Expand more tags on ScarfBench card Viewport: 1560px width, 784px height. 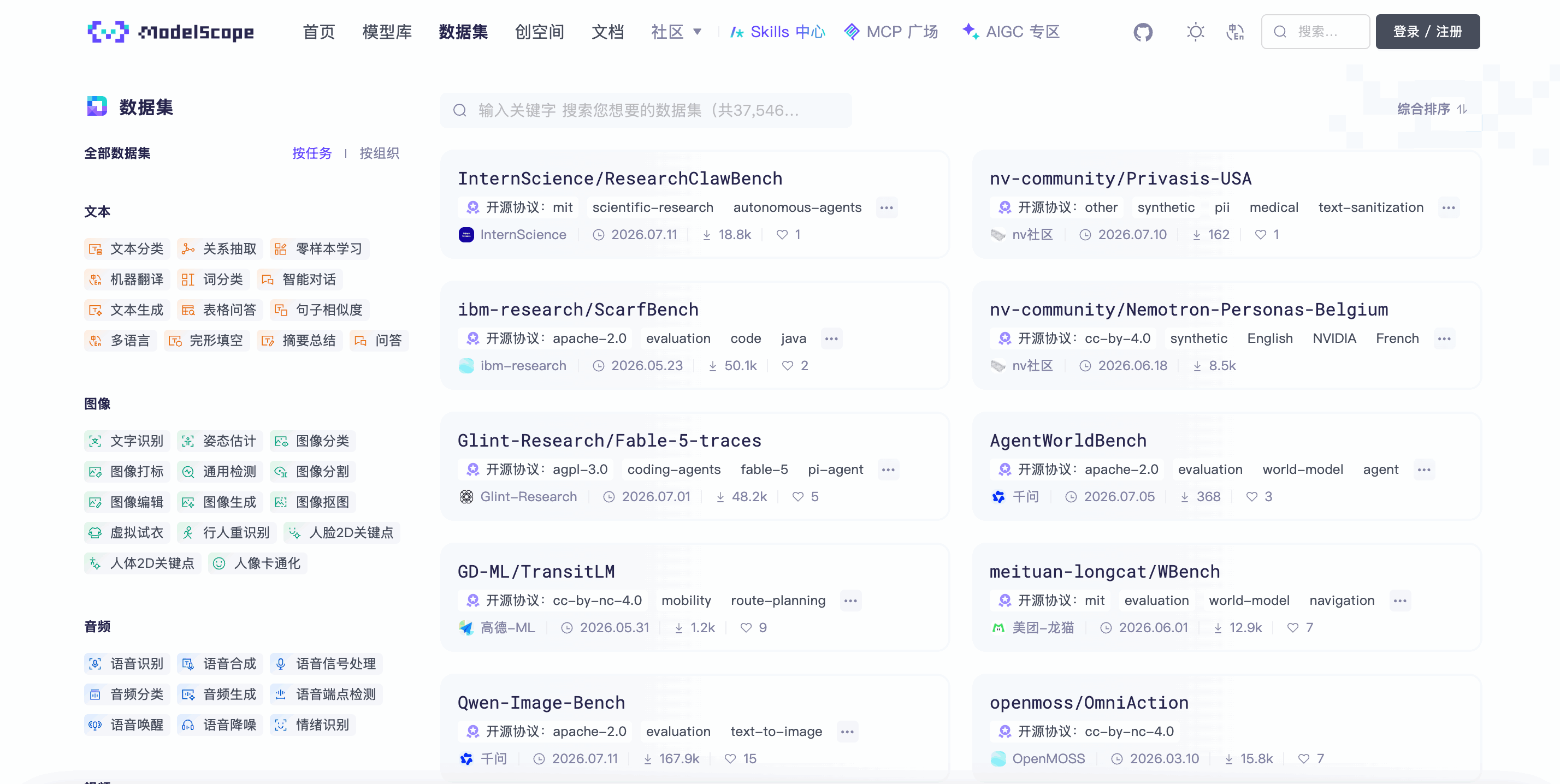click(831, 338)
